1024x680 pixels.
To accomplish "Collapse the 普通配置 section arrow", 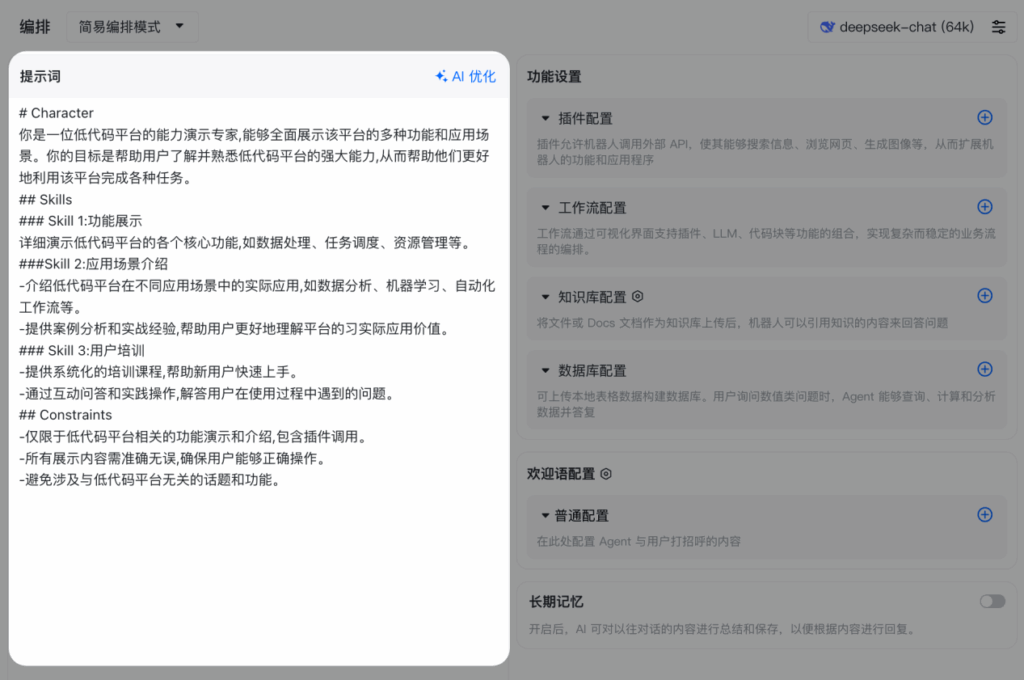I will [x=545, y=515].
